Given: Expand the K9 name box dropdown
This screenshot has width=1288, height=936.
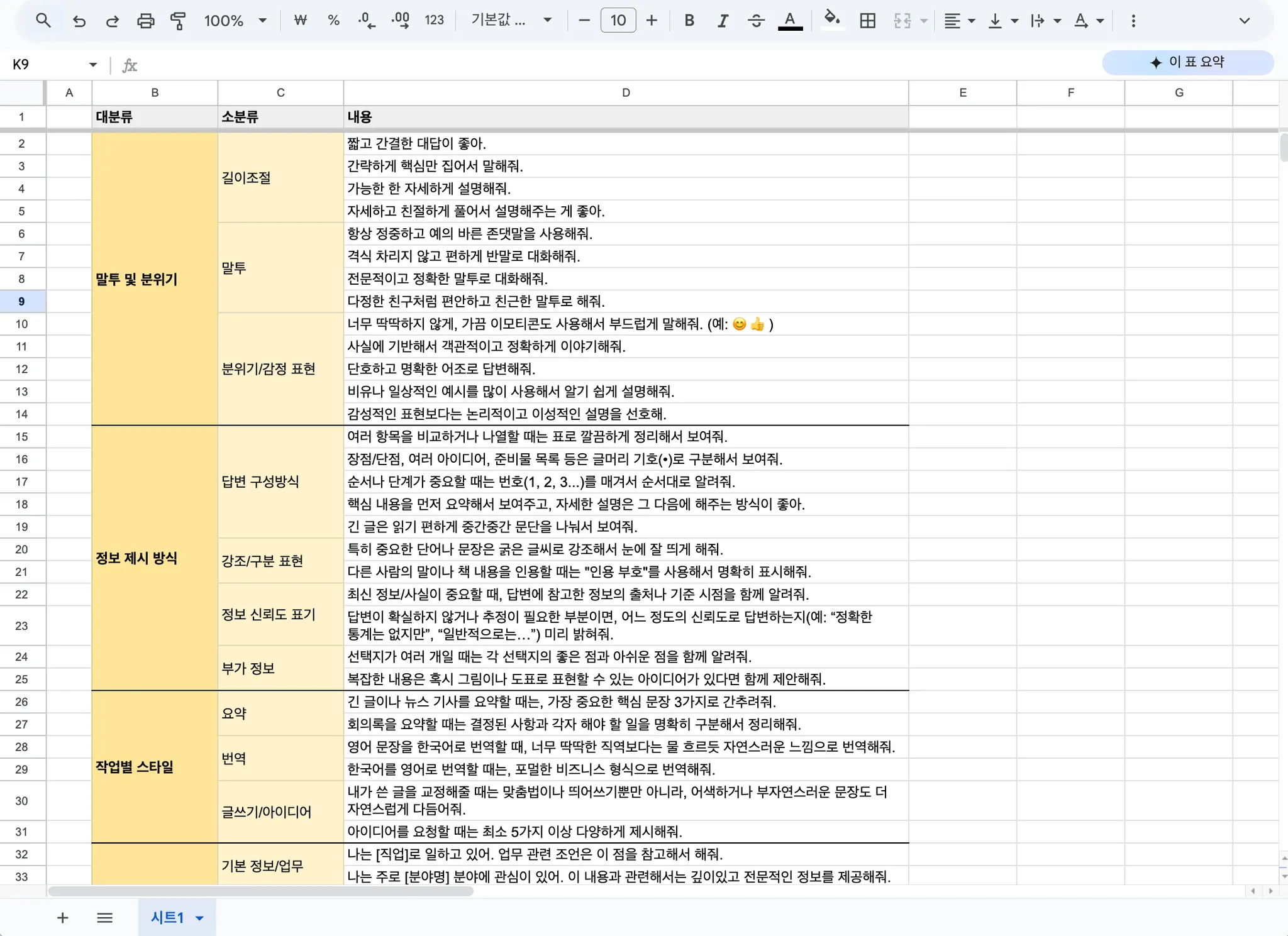Looking at the screenshot, I should tap(93, 65).
